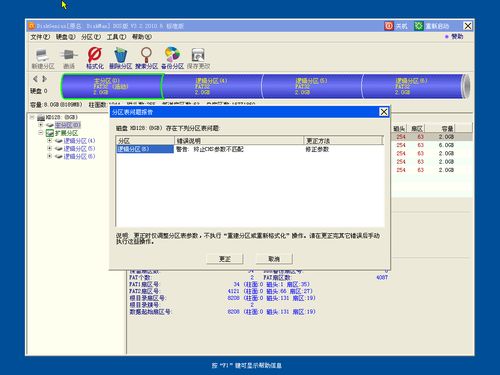Viewport: 500px width, 375px height.
Task: Click the 根目录簇号 label
Action: (x=145, y=305)
